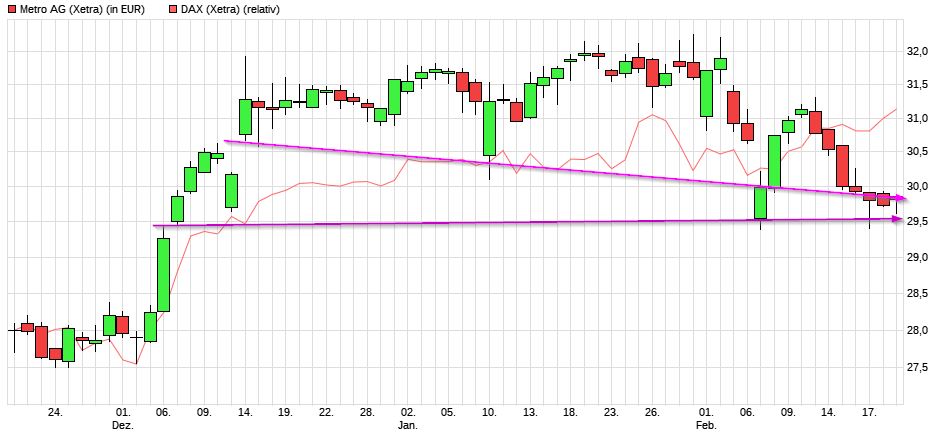Image resolution: width=943 pixels, height=435 pixels.
Task: Click the 'Jan.' month label
Action: pos(408,425)
